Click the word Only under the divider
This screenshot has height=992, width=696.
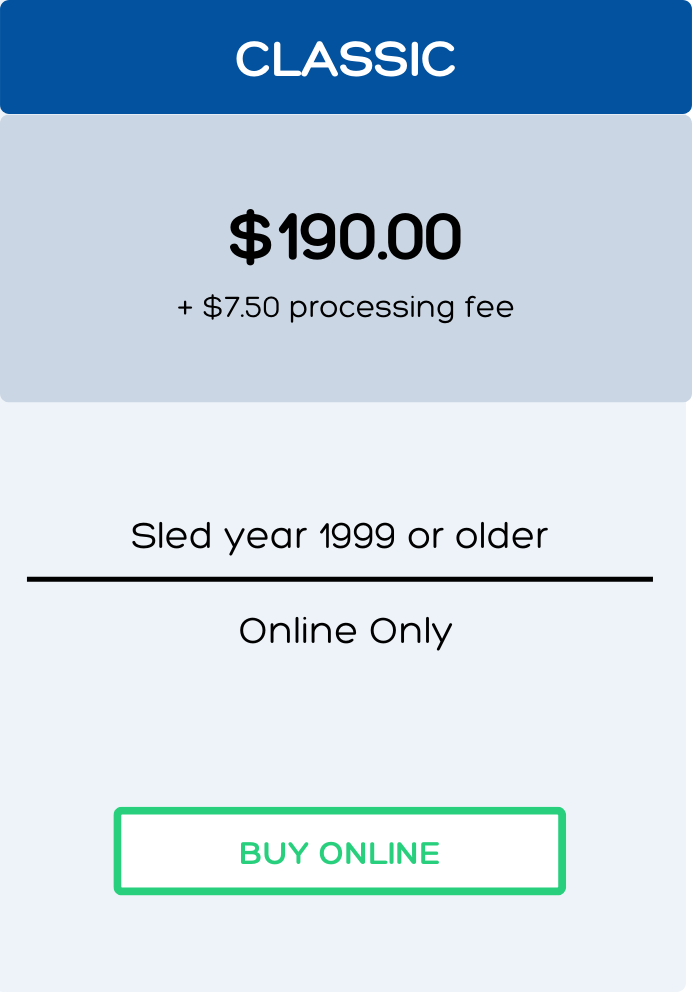(411, 633)
